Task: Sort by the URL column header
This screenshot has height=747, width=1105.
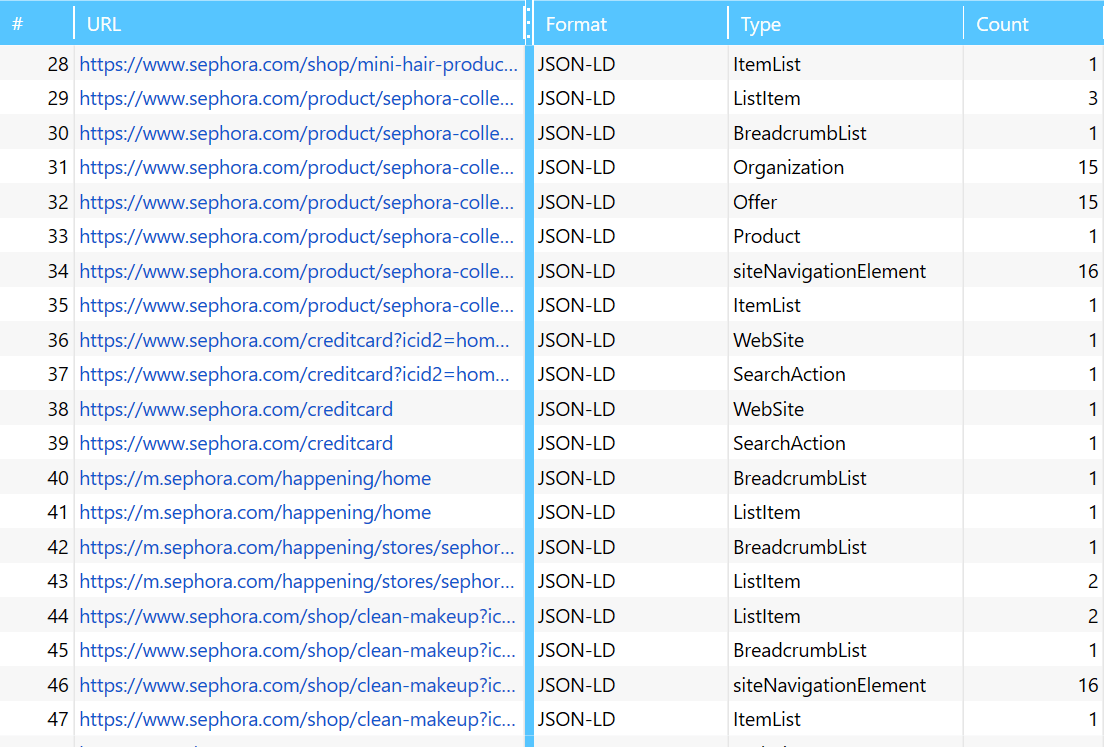Action: (299, 23)
